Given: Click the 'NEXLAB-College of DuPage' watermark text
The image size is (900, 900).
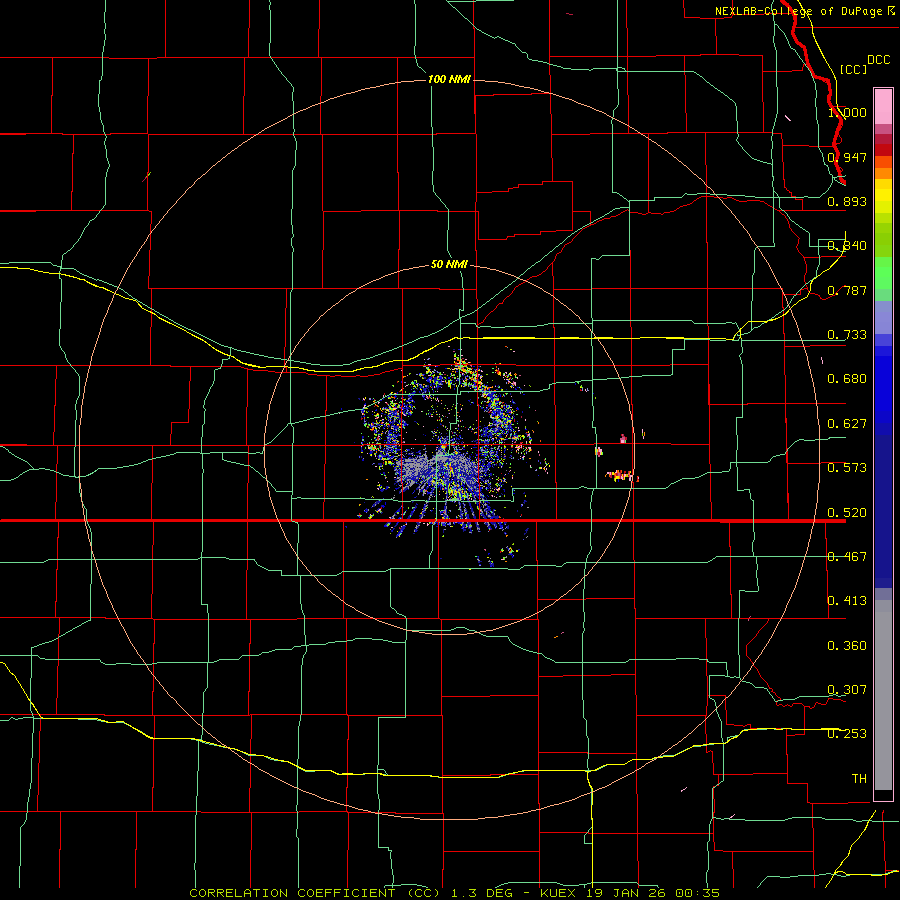Looking at the screenshot, I should tap(798, 11).
